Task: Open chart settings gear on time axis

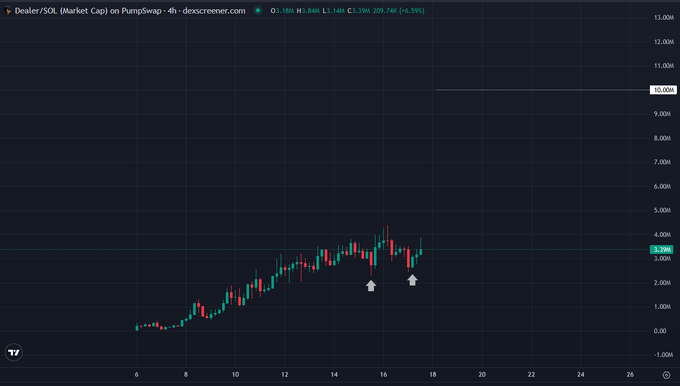Action: tap(667, 375)
